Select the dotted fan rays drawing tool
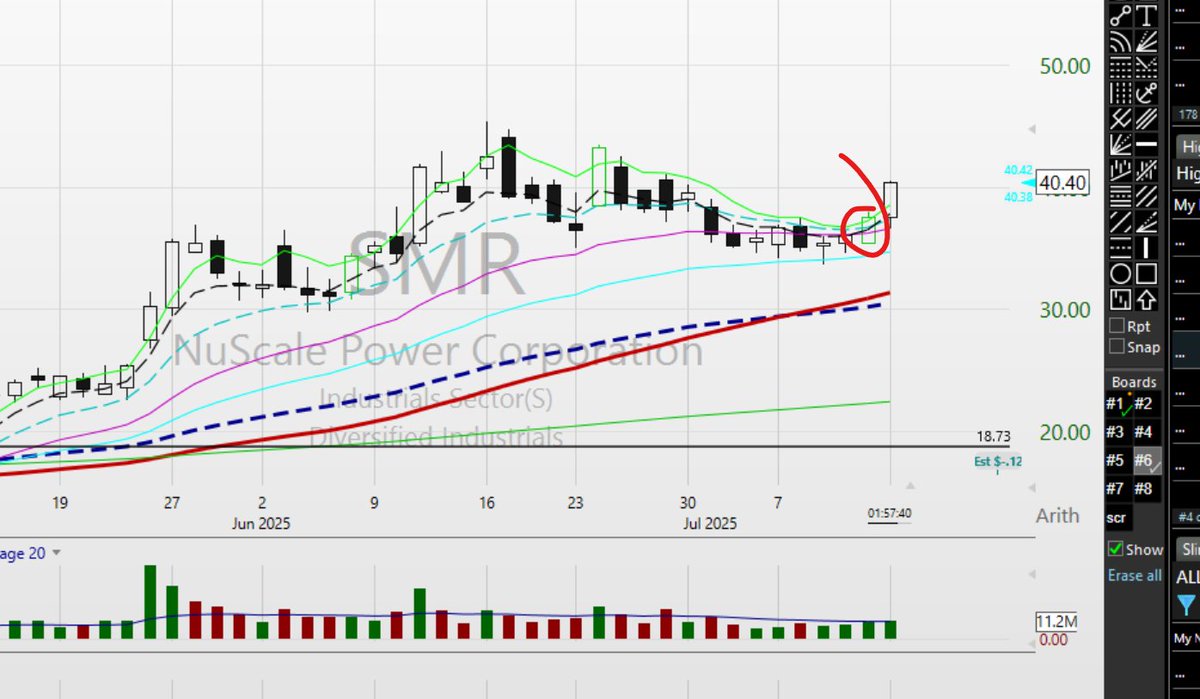 (1147, 42)
